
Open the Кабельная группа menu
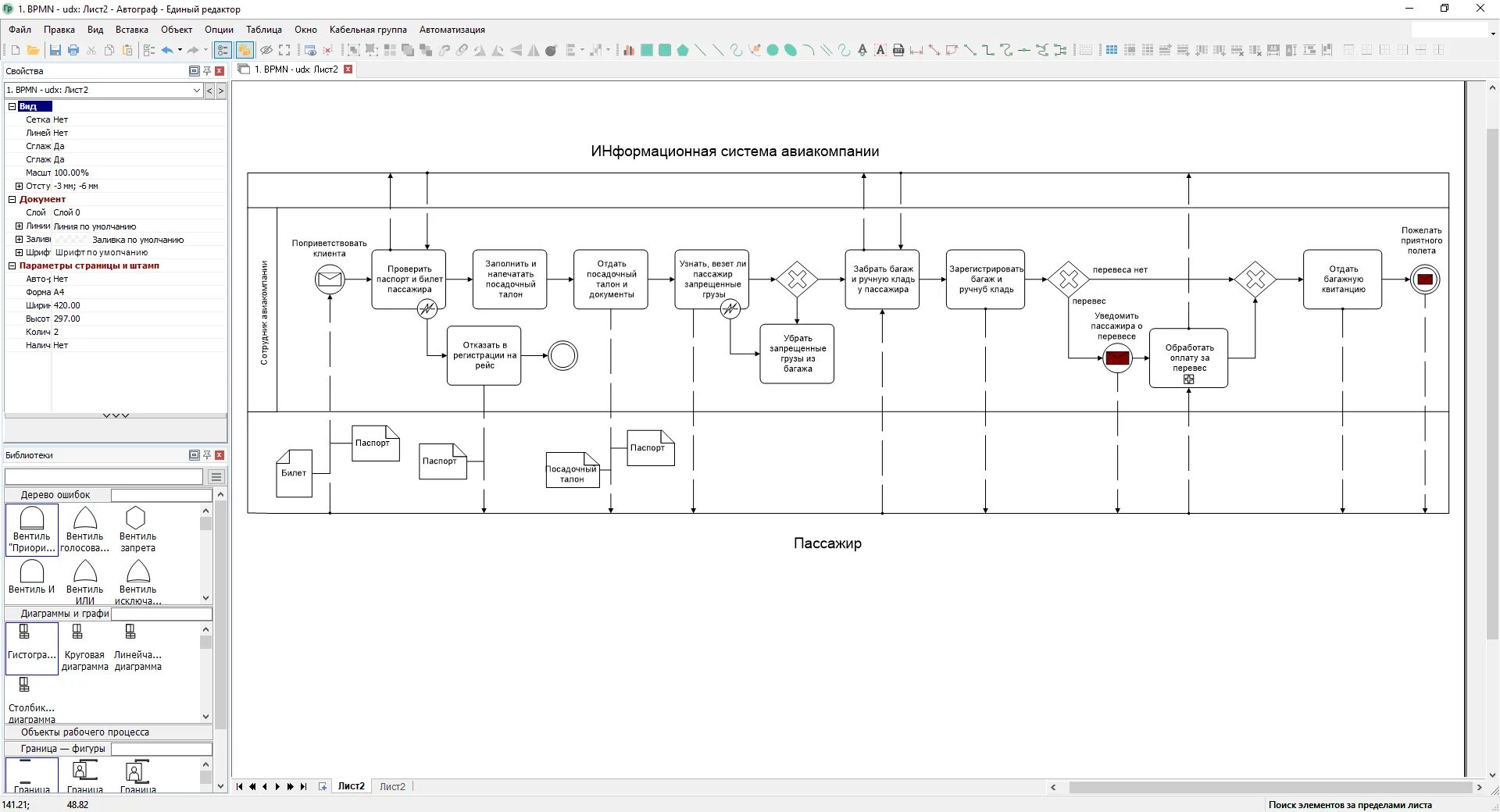(368, 30)
